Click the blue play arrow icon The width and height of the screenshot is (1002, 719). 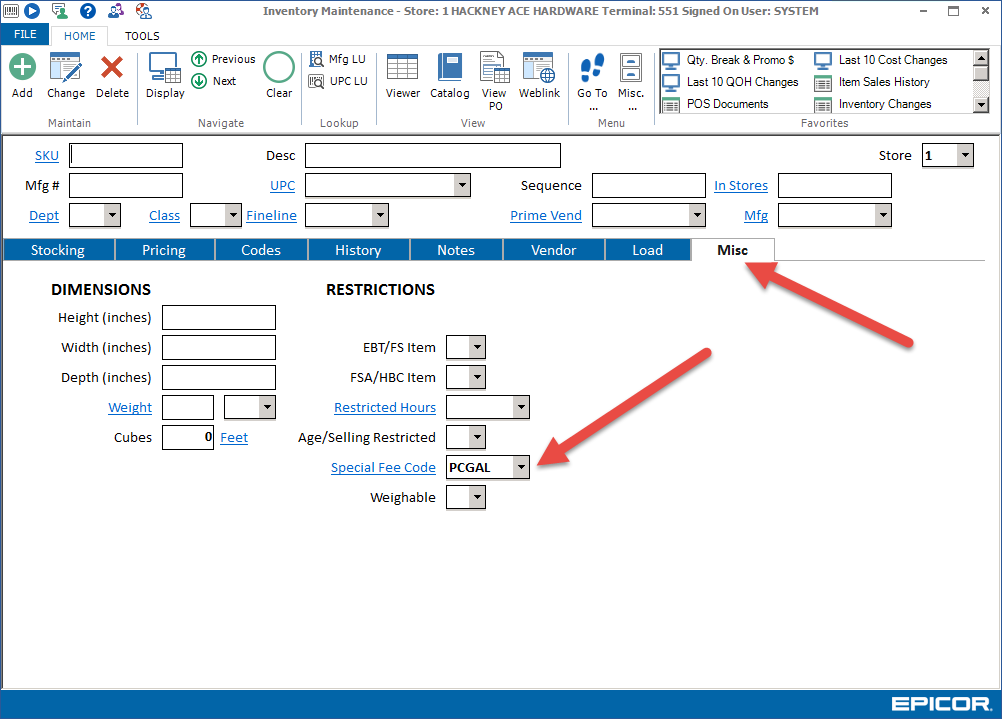pyautogui.click(x=32, y=11)
